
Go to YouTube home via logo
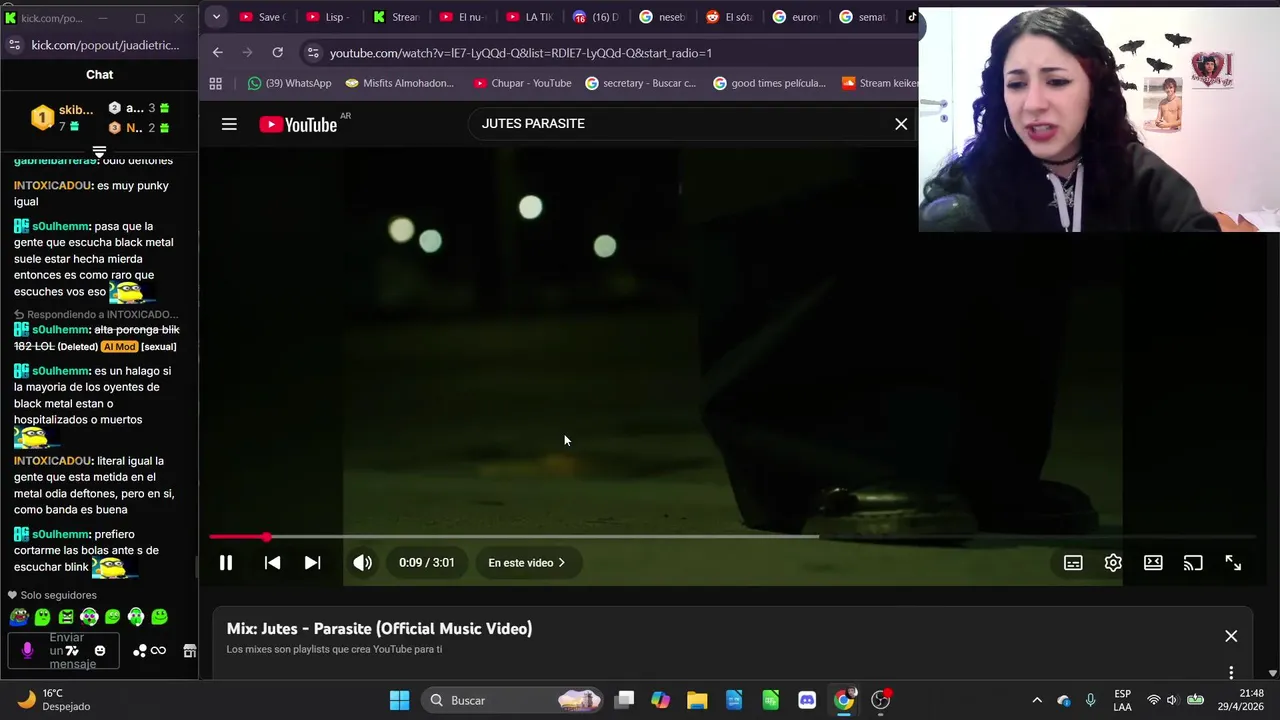[298, 124]
